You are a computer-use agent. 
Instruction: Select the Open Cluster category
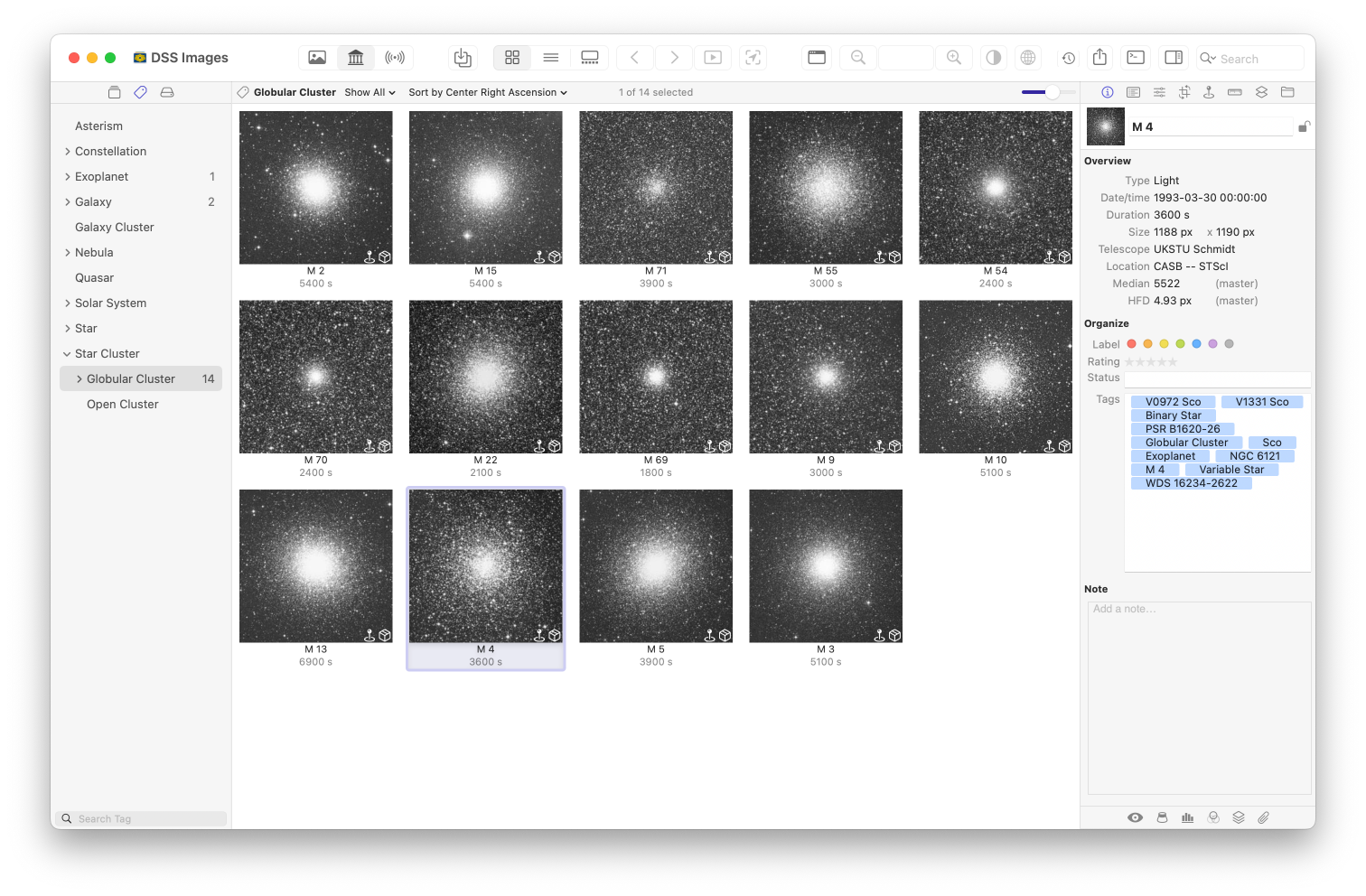click(x=122, y=405)
